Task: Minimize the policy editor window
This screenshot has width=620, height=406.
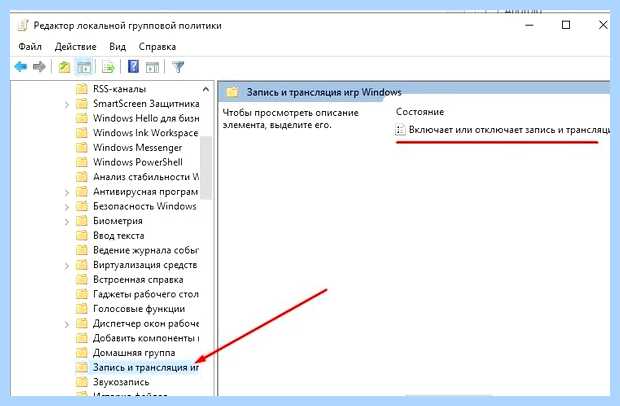Action: point(529,25)
